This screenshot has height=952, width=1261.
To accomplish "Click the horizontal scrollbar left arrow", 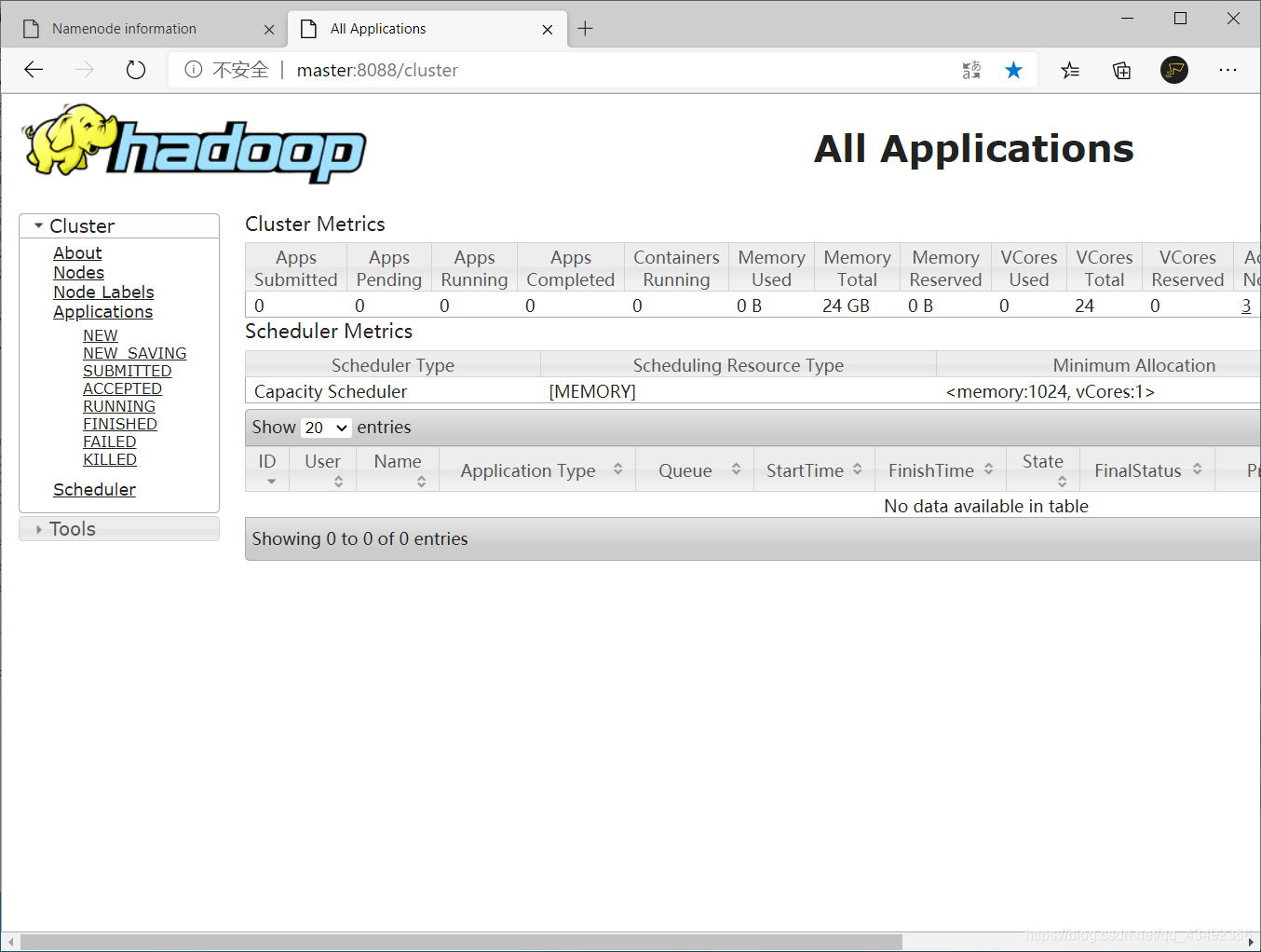I will [10, 942].
